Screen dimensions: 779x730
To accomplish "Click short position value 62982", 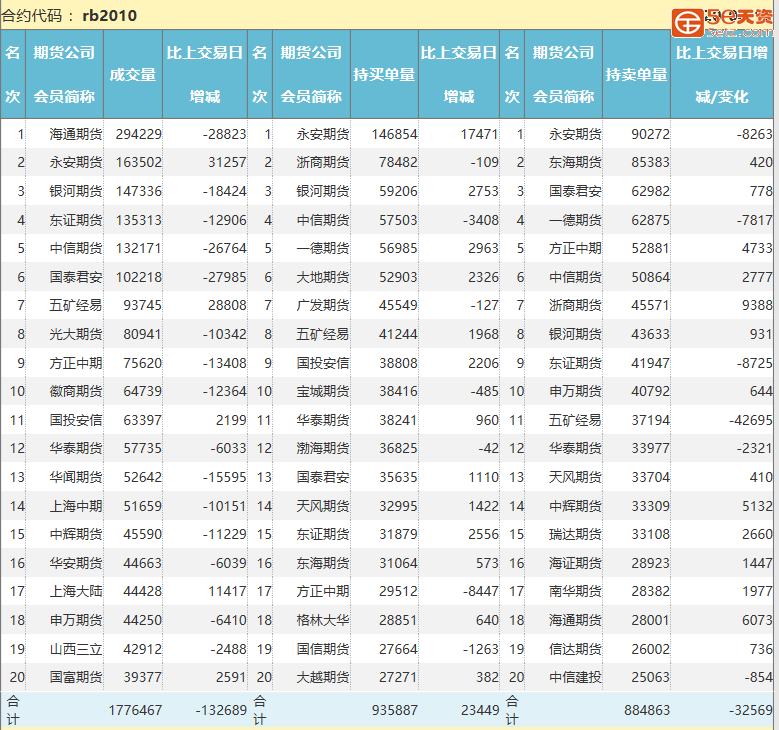I will point(650,191).
